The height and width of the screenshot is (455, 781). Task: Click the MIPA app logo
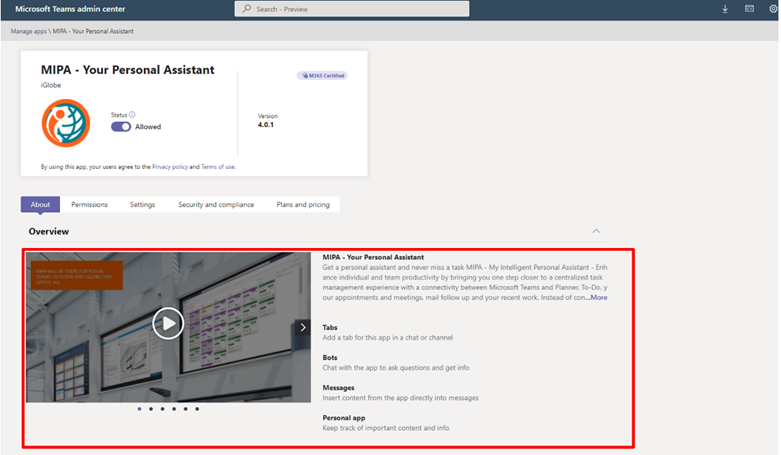point(66,123)
